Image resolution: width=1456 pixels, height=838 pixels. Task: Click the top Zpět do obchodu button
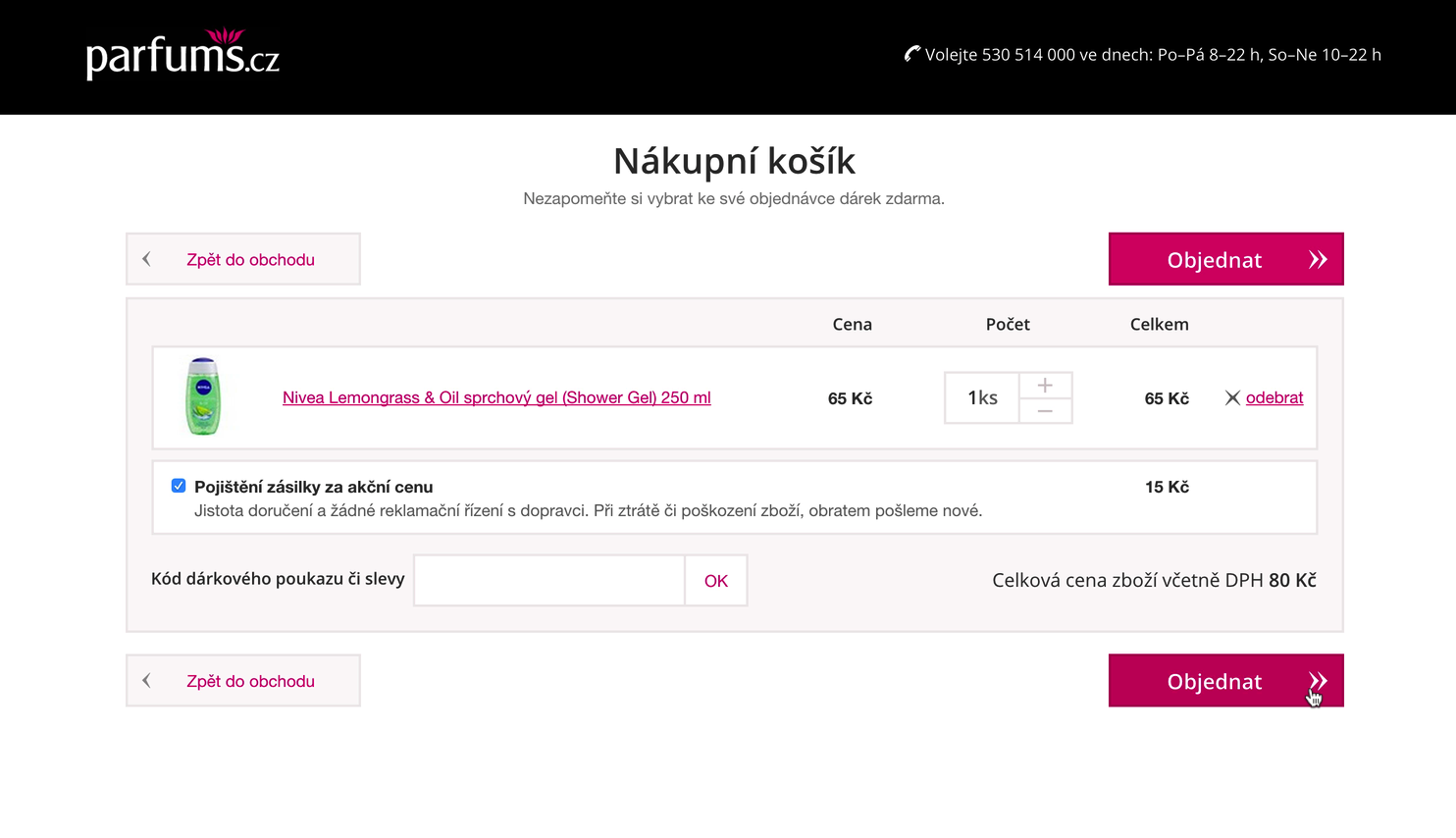point(243,259)
